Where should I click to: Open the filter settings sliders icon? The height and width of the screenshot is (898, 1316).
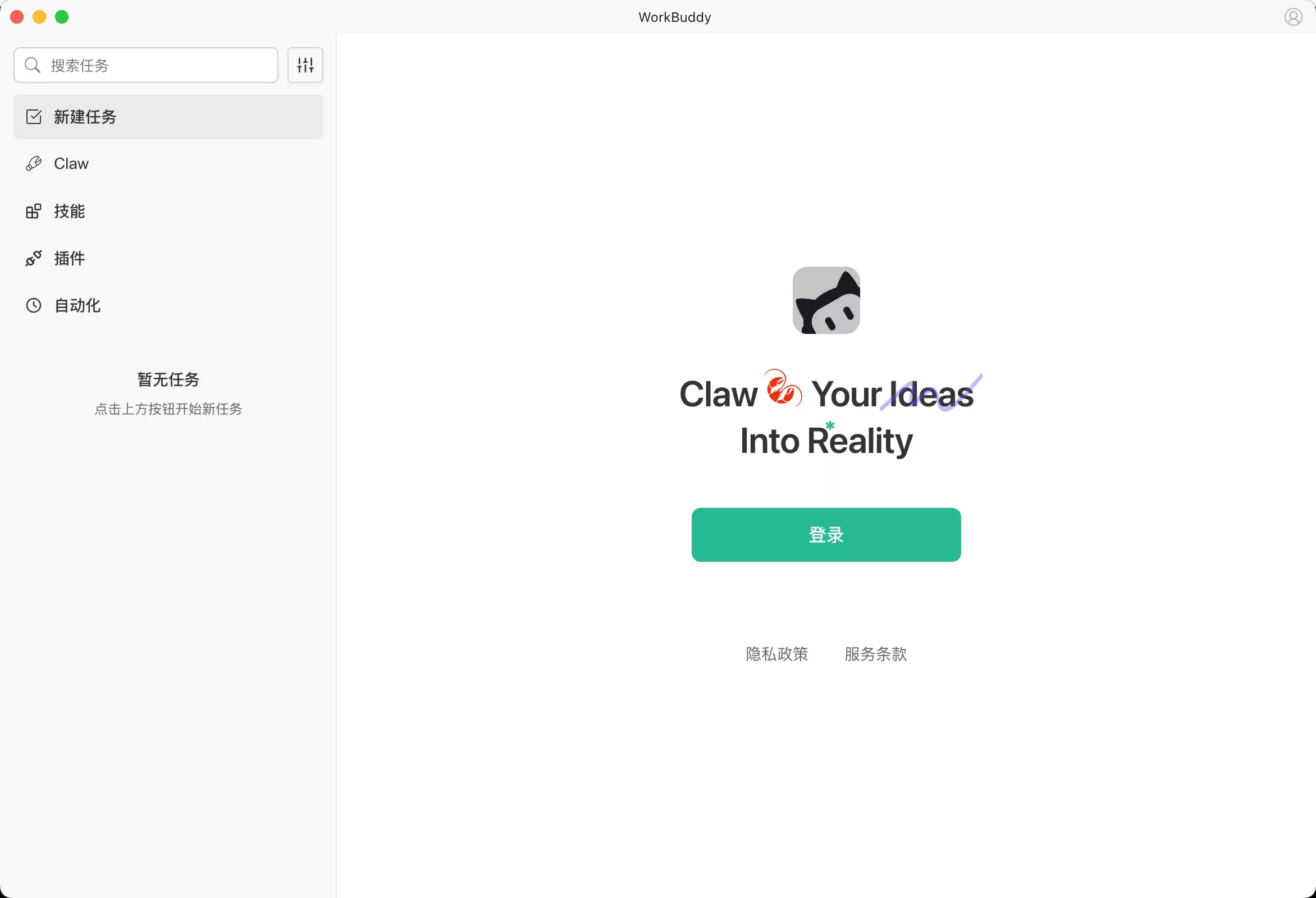[x=305, y=65]
